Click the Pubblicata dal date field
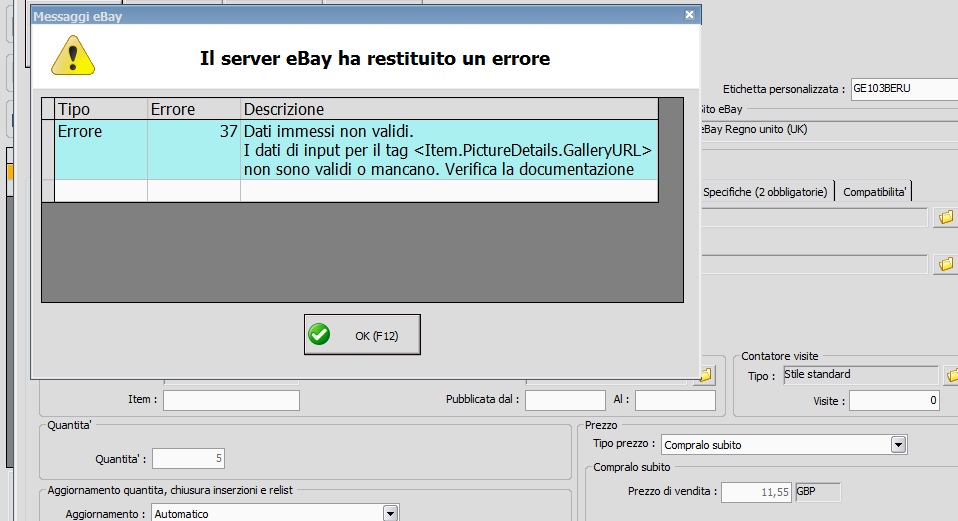Viewport: 958px width, 521px height. [565, 400]
